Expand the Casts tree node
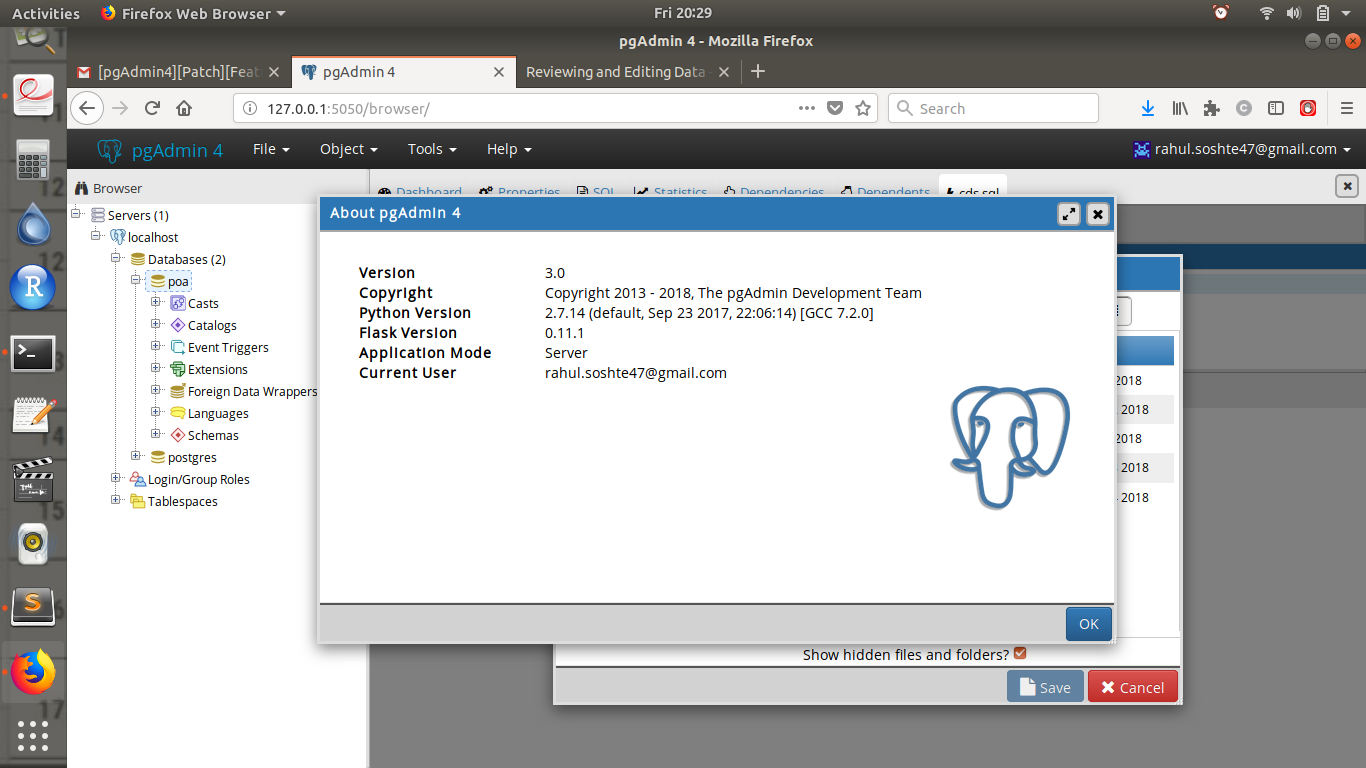 (156, 303)
